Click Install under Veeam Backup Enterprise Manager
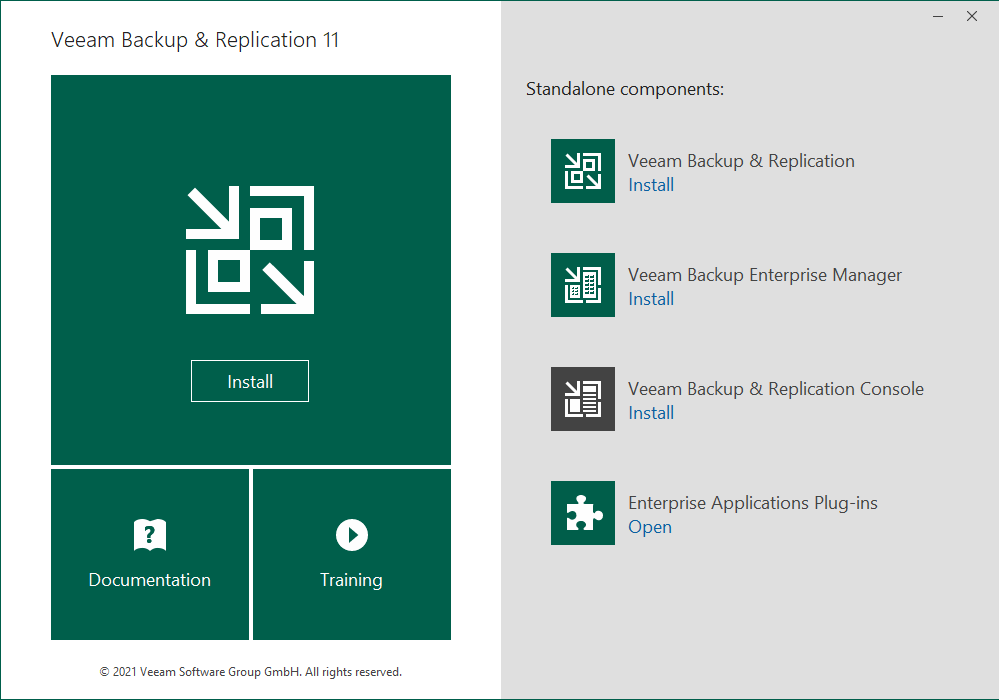The height and width of the screenshot is (700, 999). pyautogui.click(x=651, y=299)
